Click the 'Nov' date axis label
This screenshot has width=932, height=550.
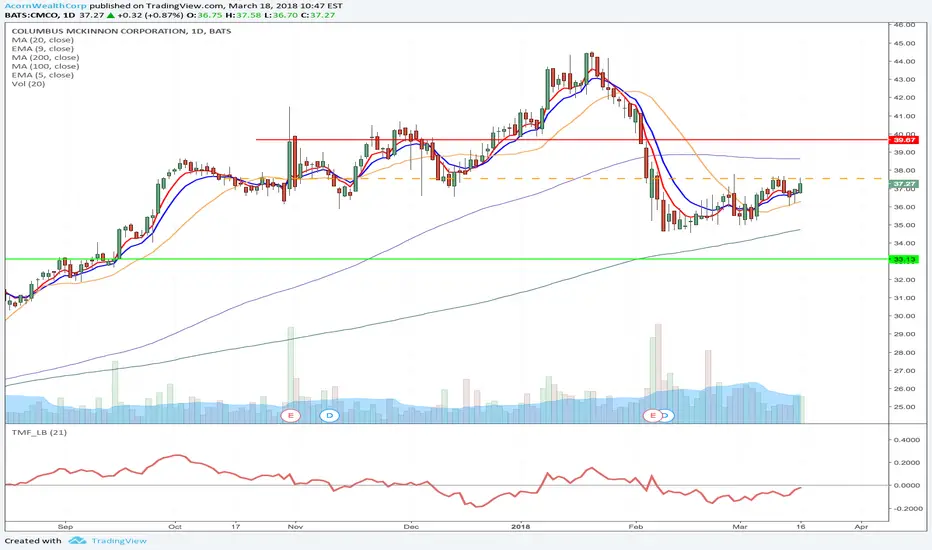[295, 527]
